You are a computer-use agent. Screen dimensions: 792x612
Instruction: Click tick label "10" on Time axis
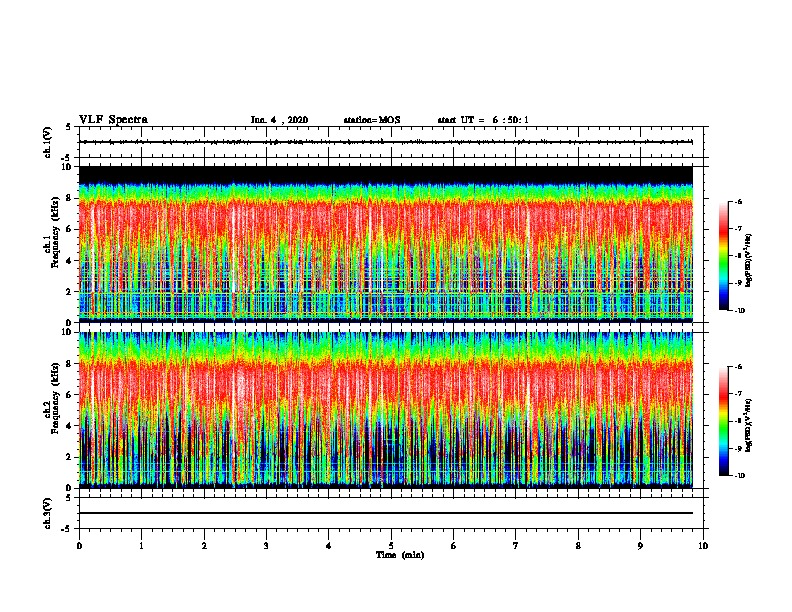click(x=703, y=546)
